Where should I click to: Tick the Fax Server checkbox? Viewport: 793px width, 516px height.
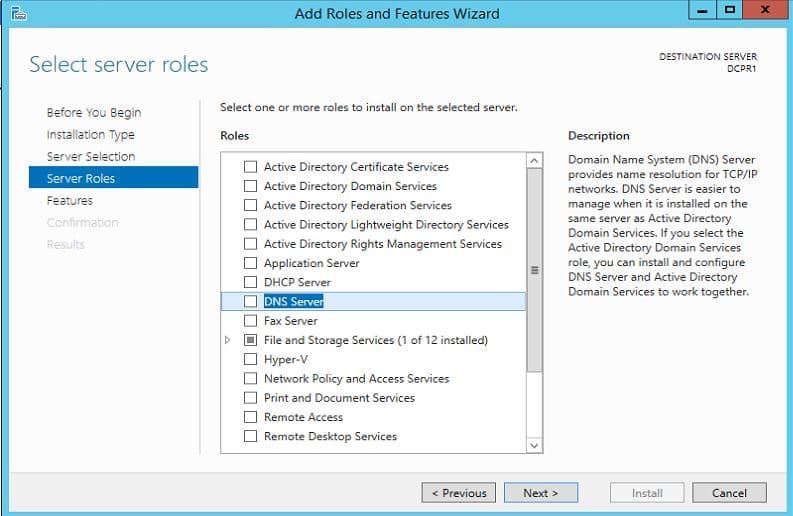pyautogui.click(x=250, y=321)
